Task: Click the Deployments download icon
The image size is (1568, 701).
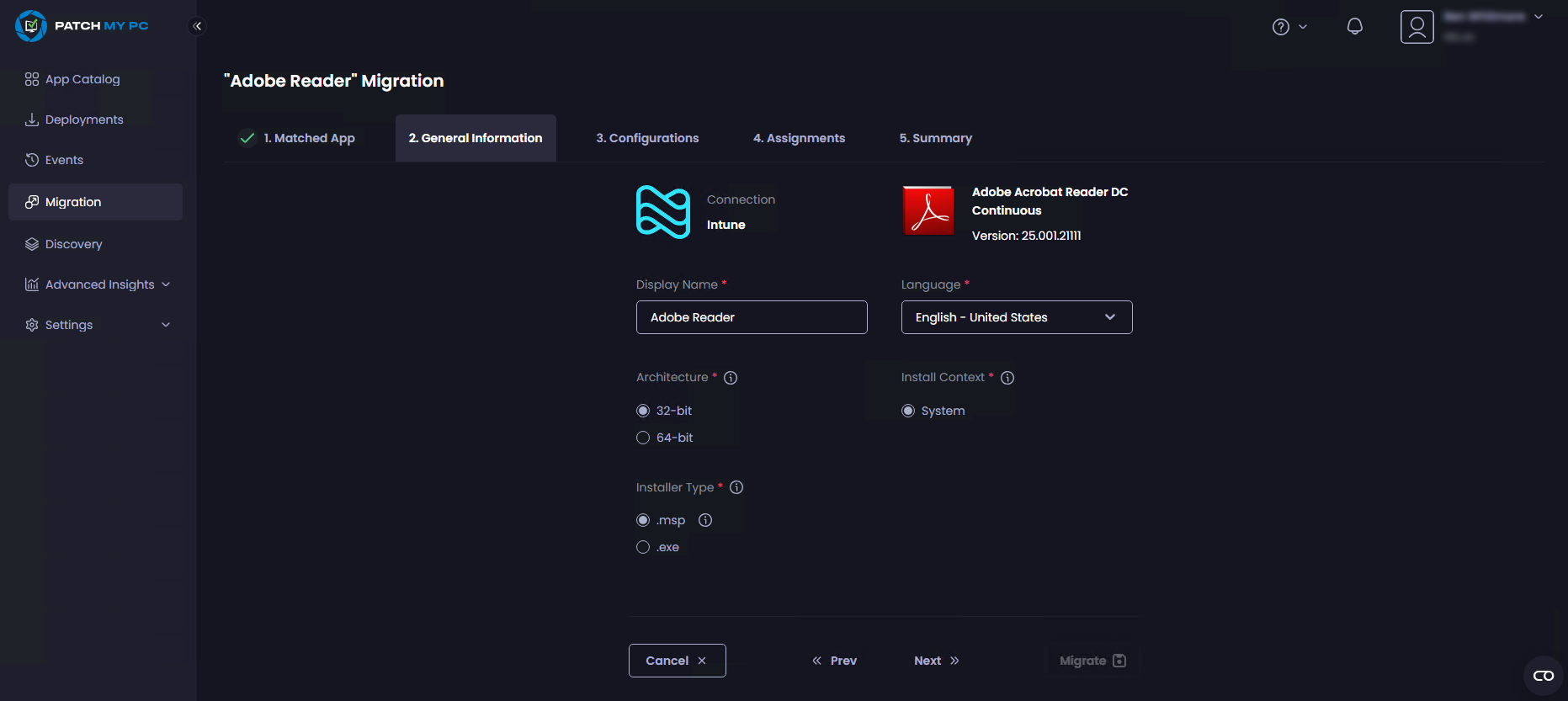Action: tap(32, 119)
